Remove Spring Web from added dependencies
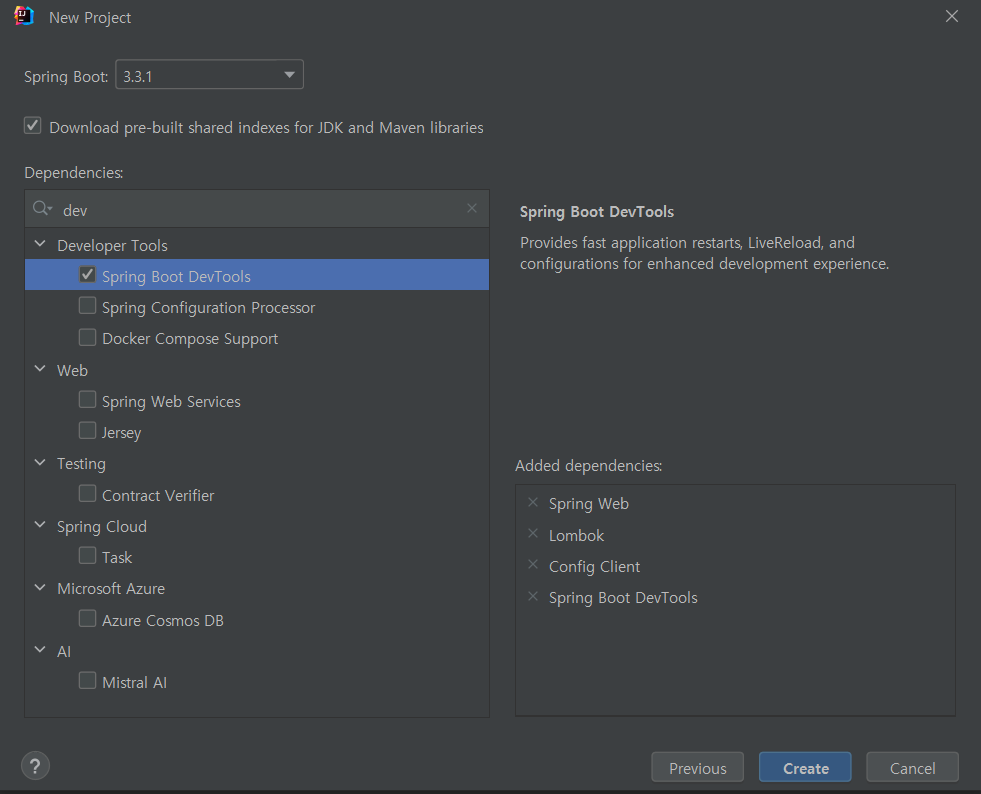 pos(533,502)
